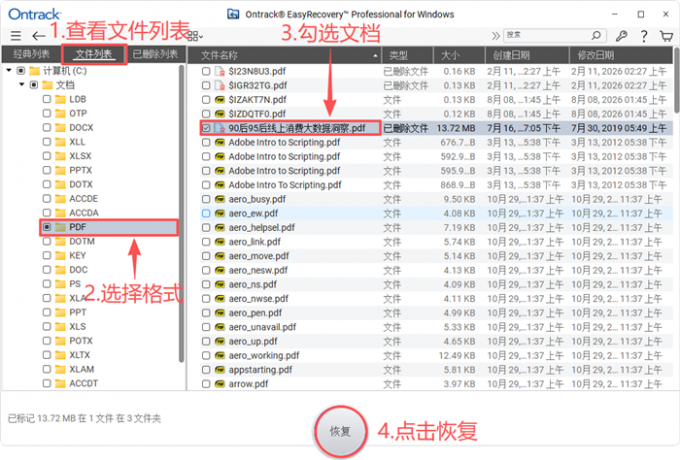Select the DOTM folder icon
Image resolution: width=680 pixels, height=460 pixels.
pyautogui.click(x=60, y=241)
